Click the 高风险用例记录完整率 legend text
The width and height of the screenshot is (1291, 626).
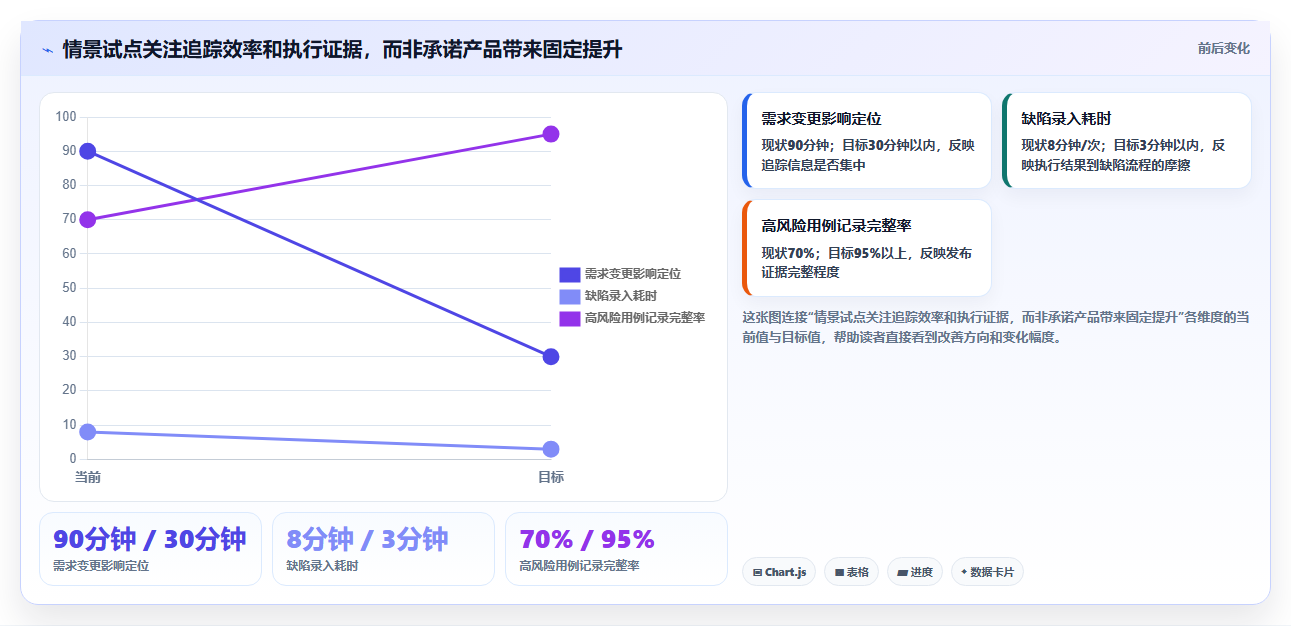coord(645,318)
